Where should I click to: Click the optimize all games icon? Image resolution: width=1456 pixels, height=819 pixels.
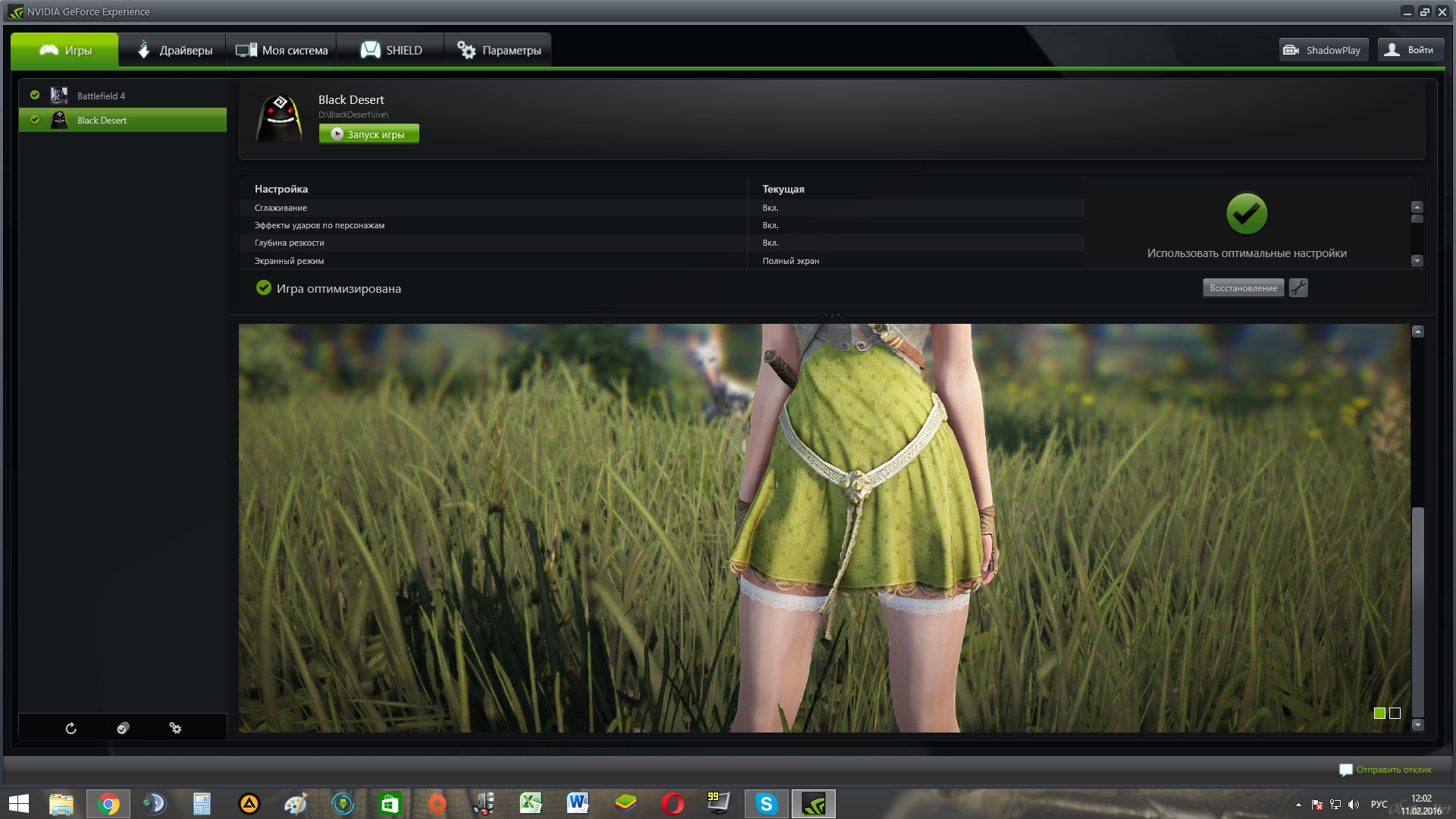(123, 728)
